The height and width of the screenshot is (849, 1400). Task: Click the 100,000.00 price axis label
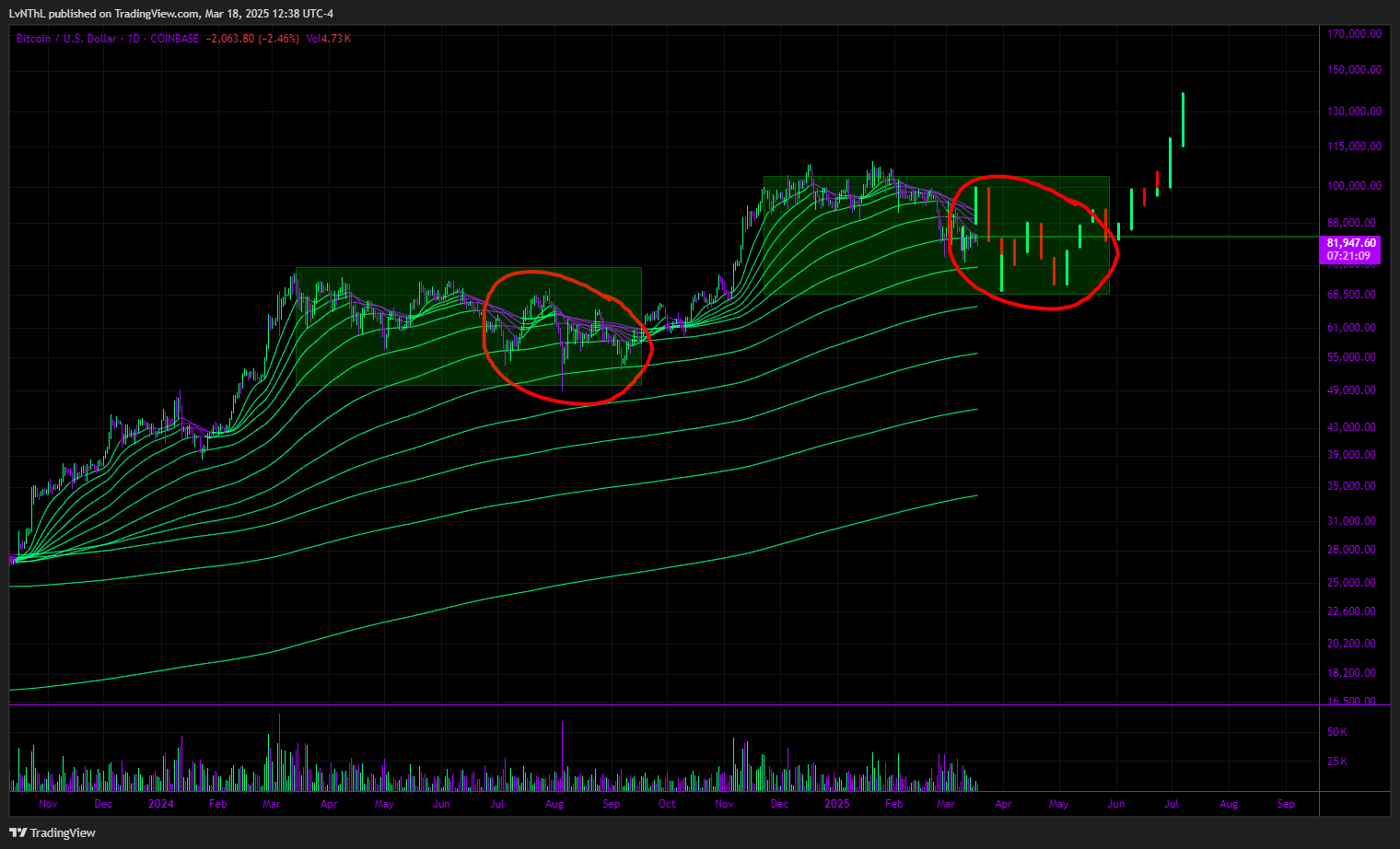[x=1354, y=186]
